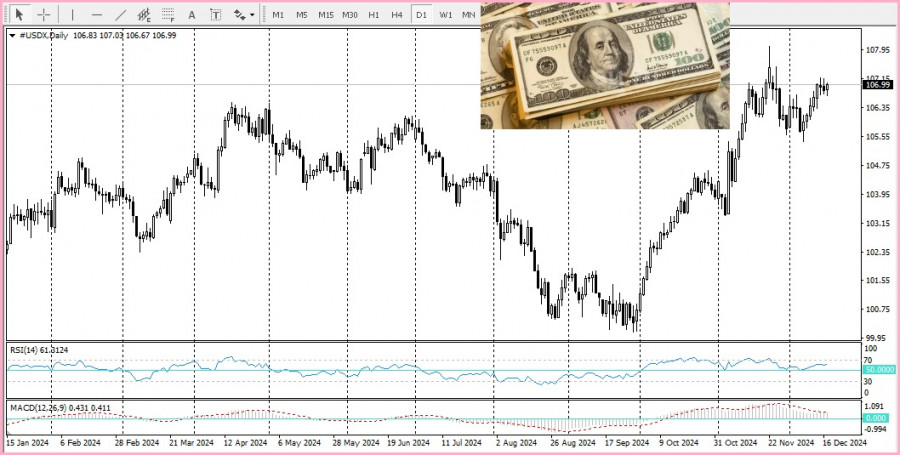Switch to M15 timeframe
Viewport: 900px width, 455px height.
click(326, 15)
